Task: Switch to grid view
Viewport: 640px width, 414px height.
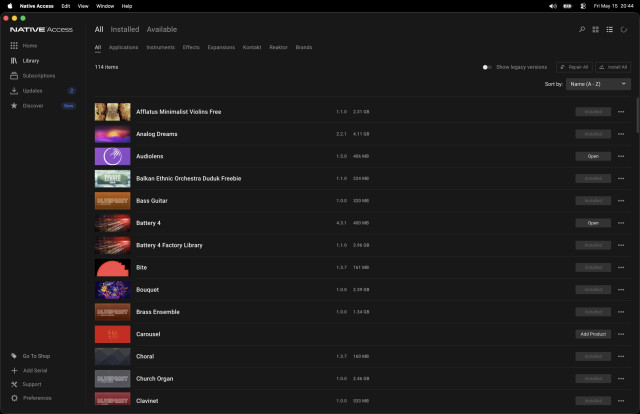Action: pyautogui.click(x=596, y=29)
